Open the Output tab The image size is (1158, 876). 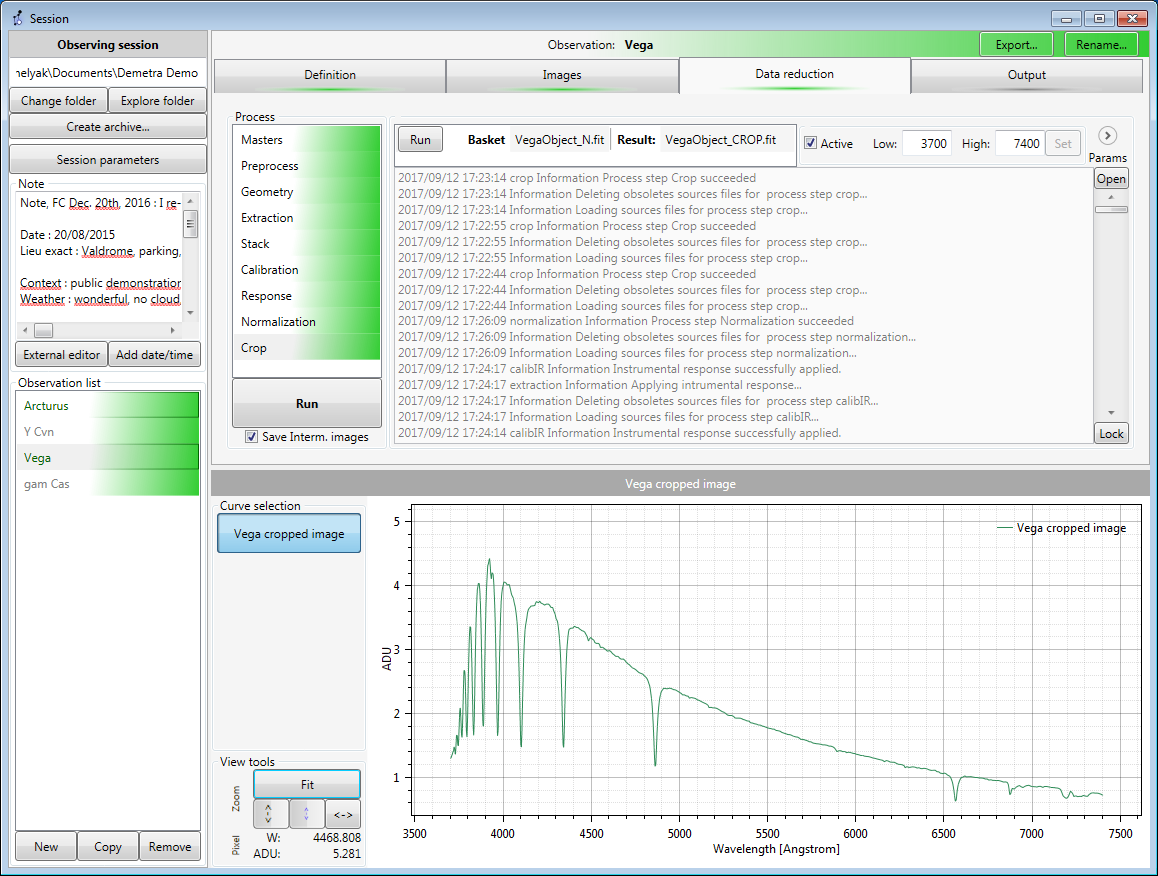click(1027, 75)
